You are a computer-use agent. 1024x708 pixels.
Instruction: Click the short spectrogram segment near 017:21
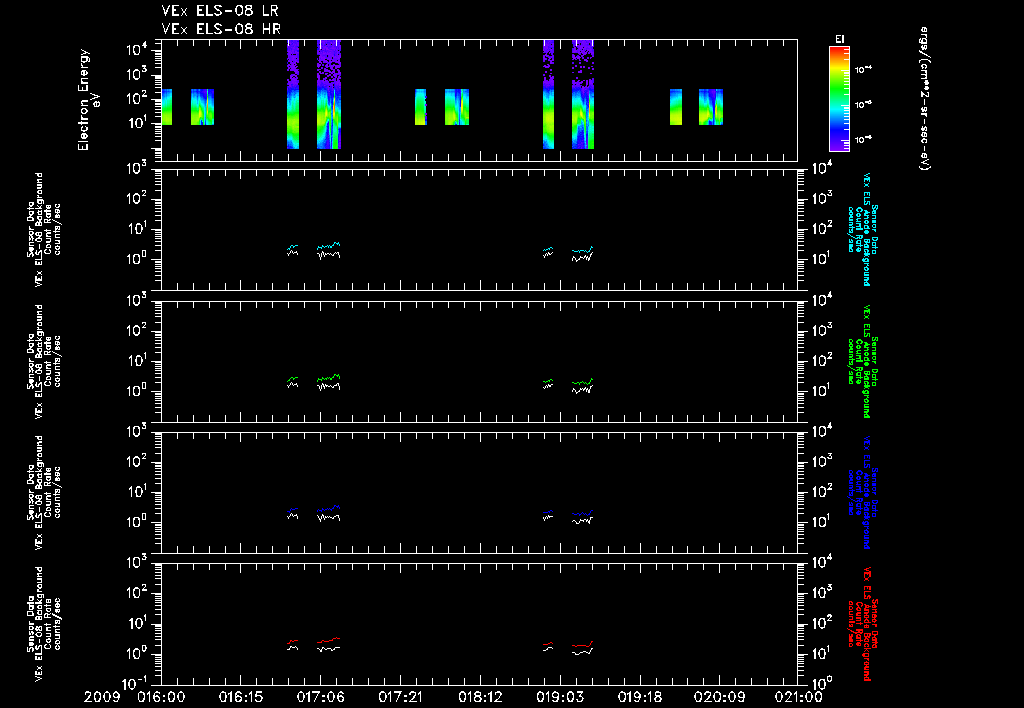[421, 106]
